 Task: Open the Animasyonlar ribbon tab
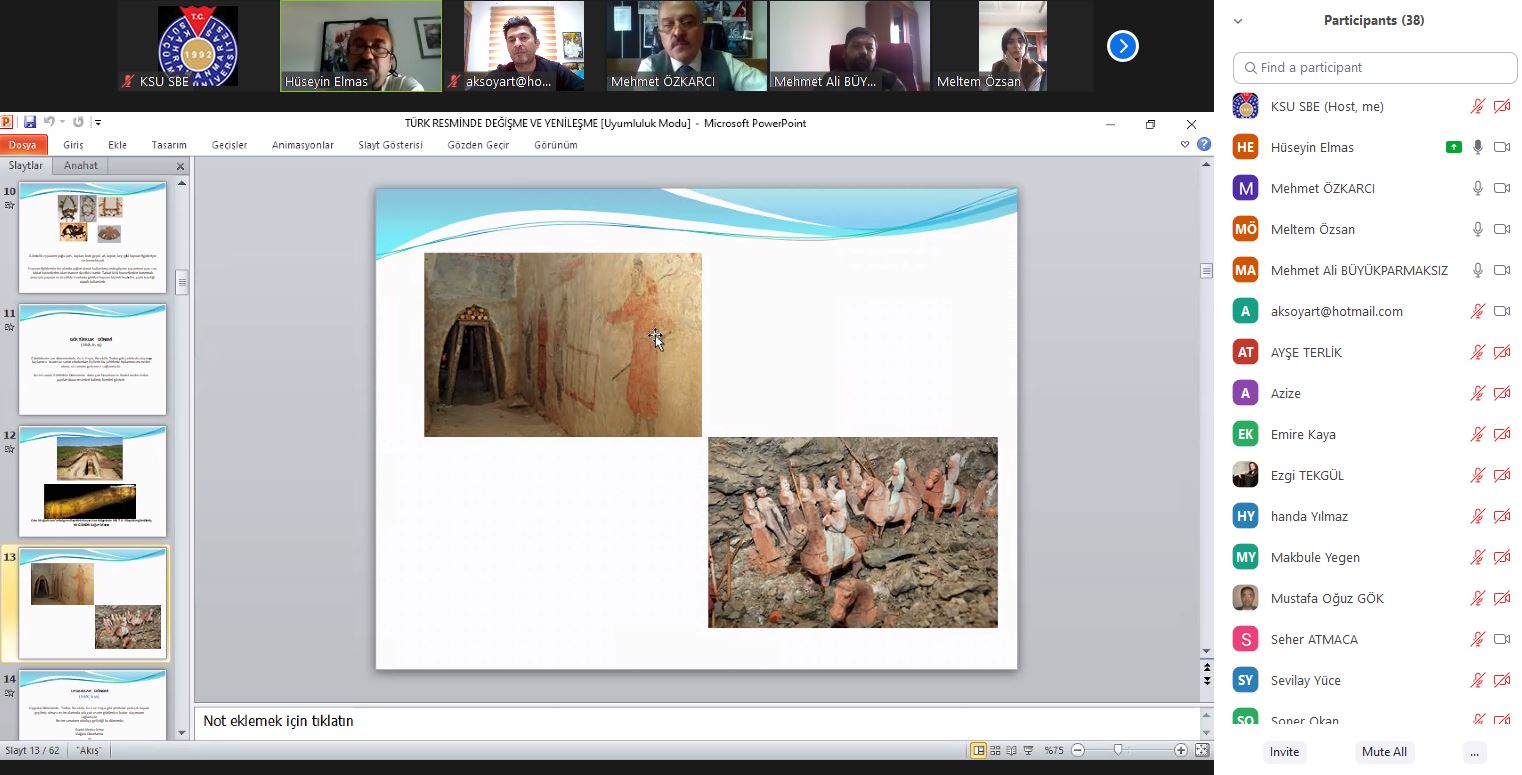pyautogui.click(x=302, y=145)
